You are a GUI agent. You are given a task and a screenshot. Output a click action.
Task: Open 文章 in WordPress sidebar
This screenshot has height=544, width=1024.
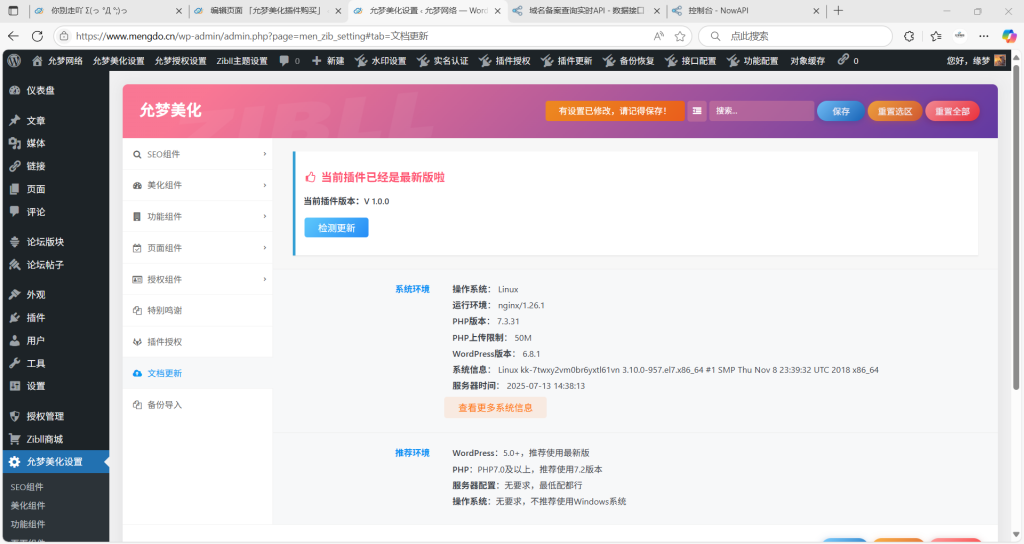(55, 120)
